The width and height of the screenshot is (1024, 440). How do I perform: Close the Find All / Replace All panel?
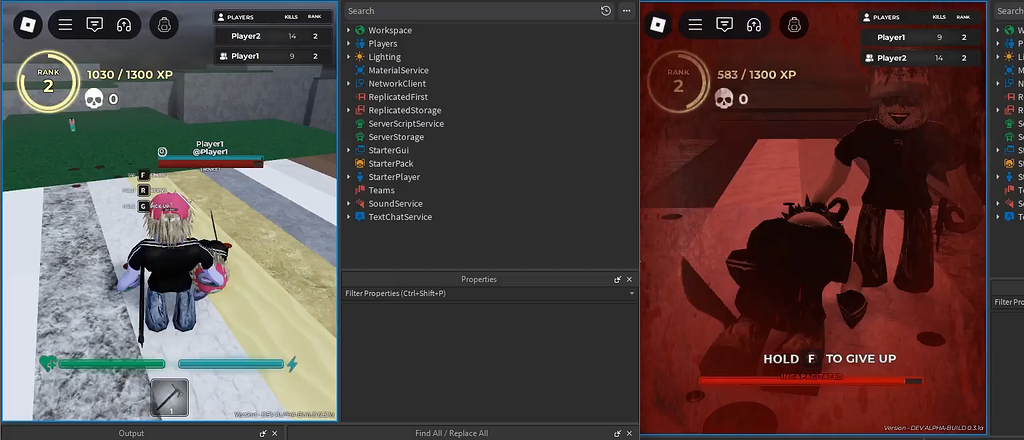click(x=630, y=433)
